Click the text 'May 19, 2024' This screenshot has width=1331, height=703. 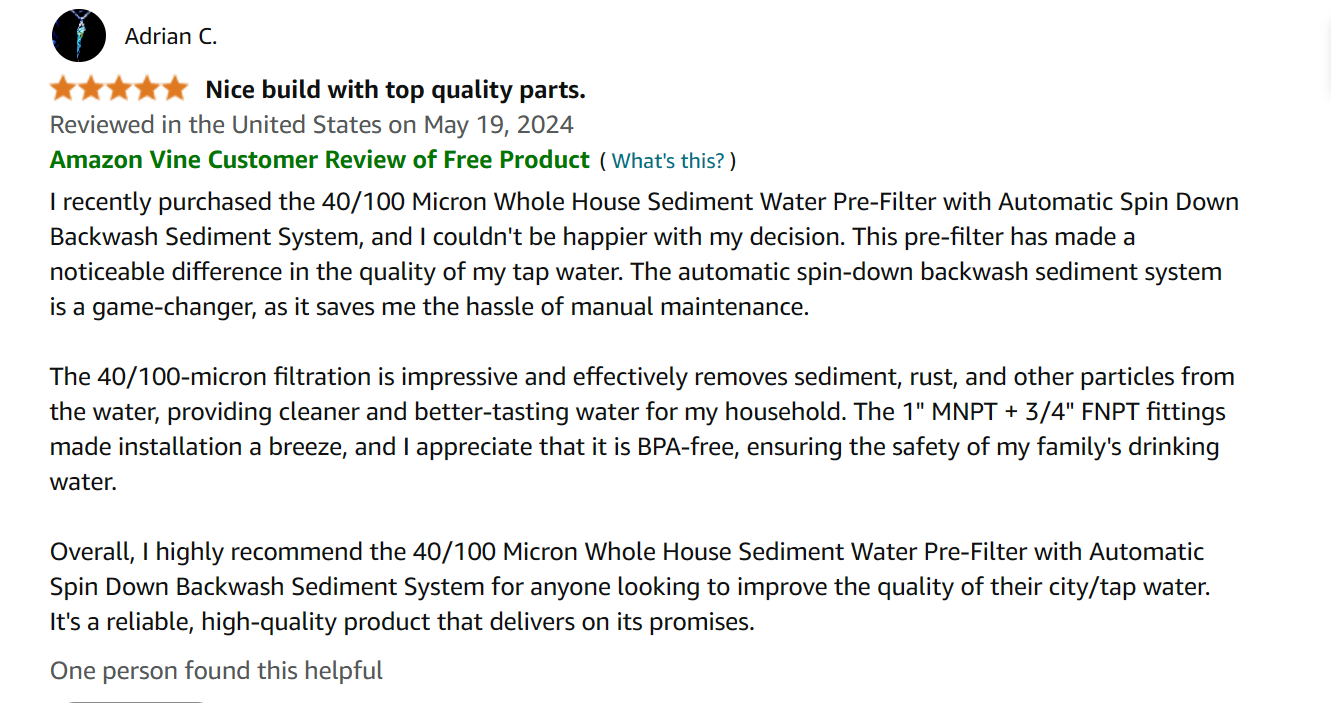pyautogui.click(x=499, y=125)
